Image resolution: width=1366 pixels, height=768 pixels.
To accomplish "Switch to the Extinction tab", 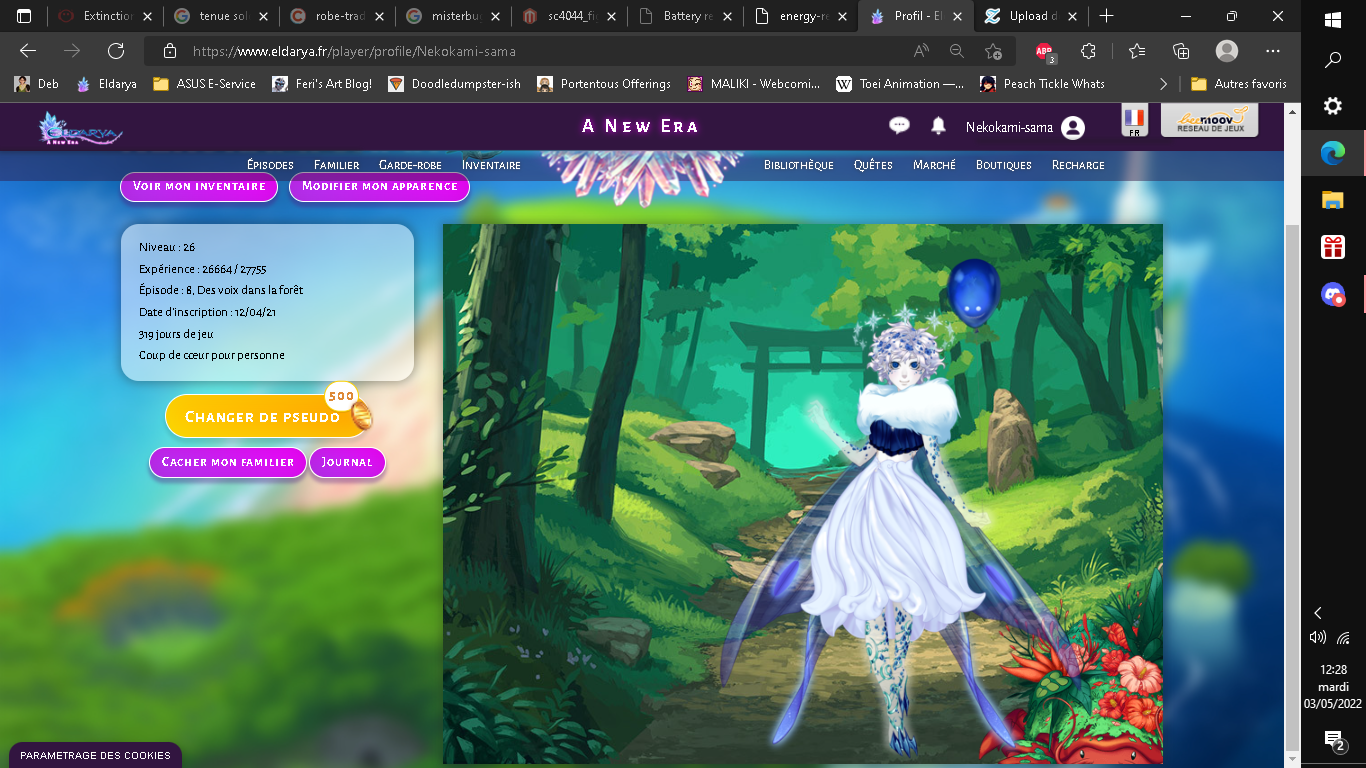I will pos(104,16).
